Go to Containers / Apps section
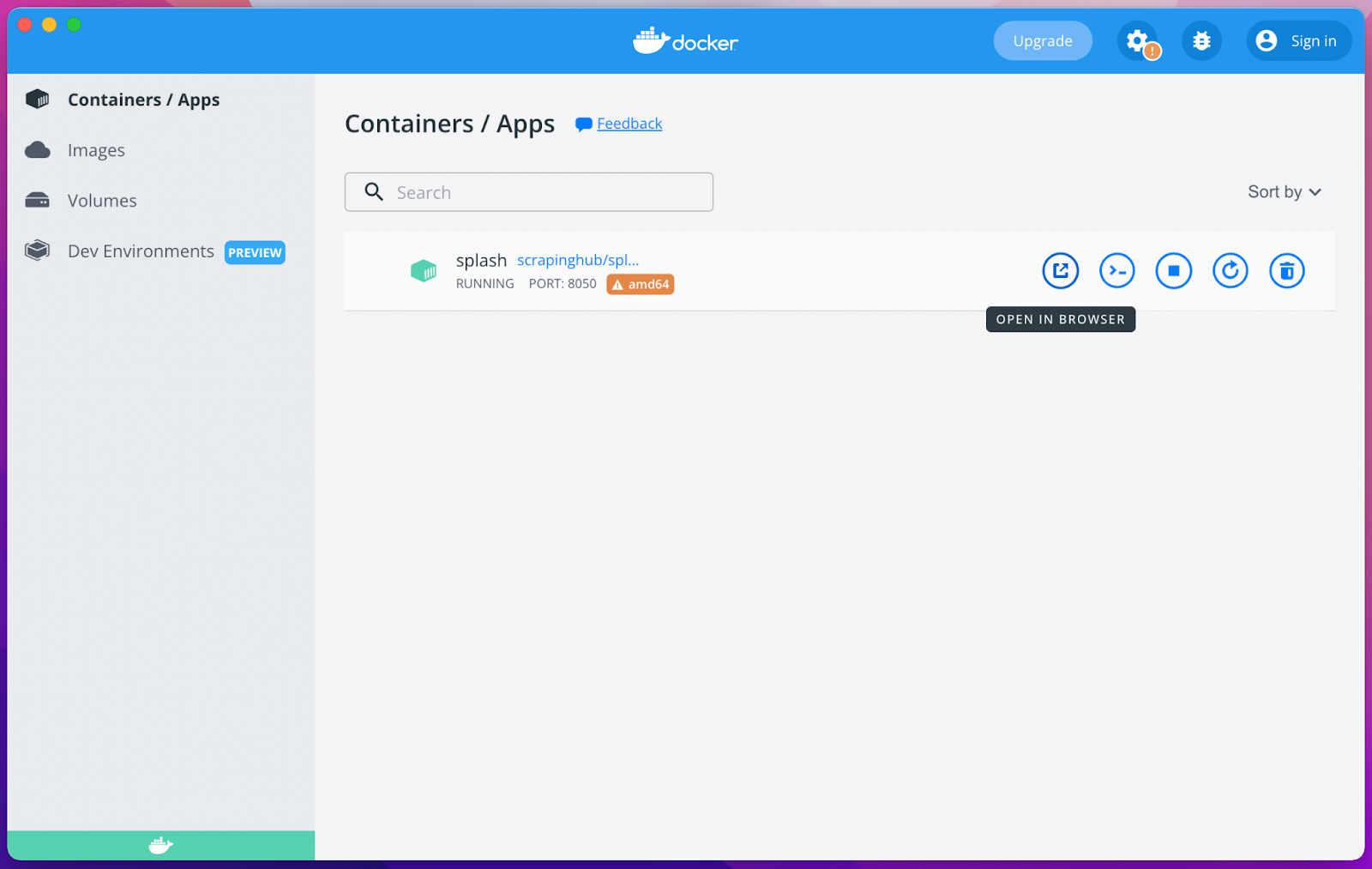The image size is (1372, 869). tap(143, 100)
